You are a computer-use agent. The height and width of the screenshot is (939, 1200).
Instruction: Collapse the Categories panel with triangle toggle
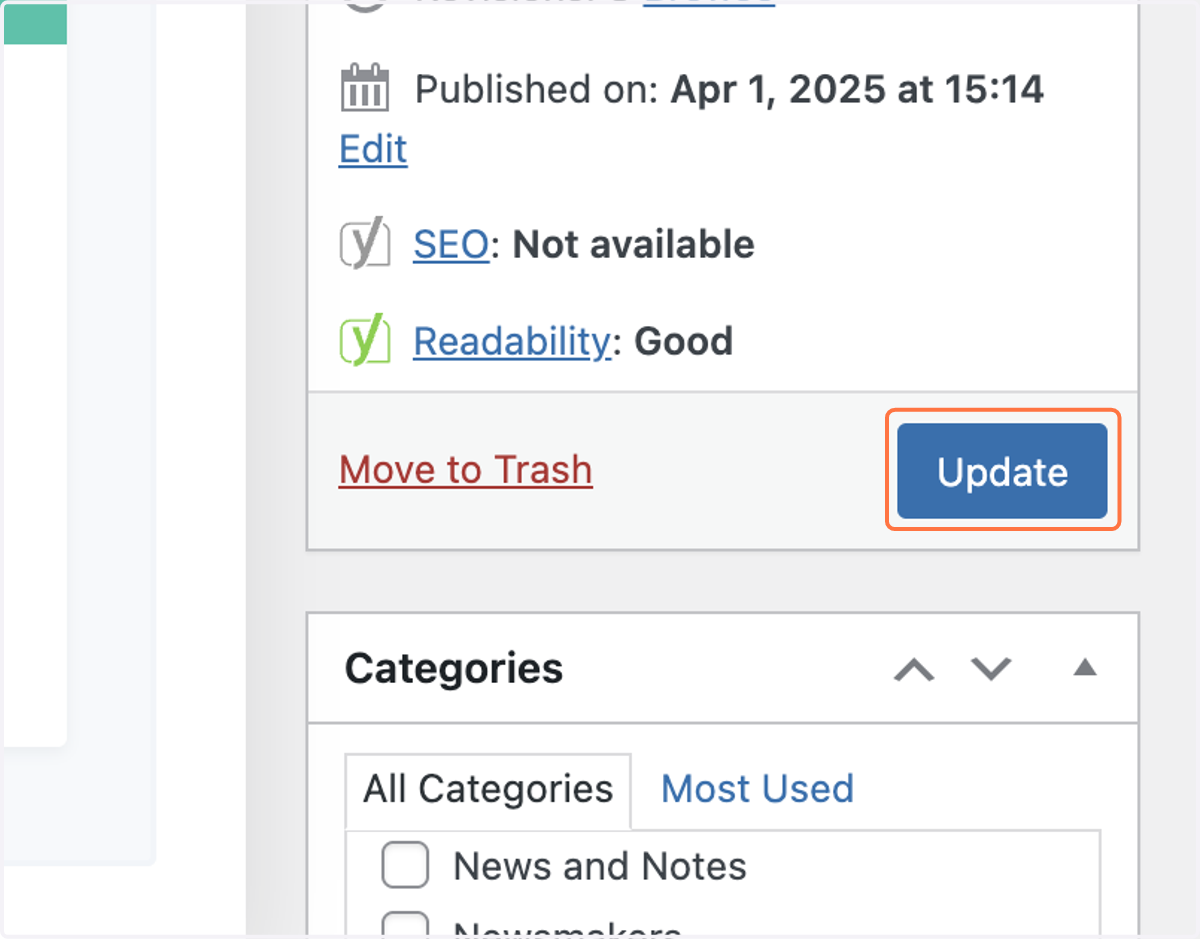(1085, 668)
